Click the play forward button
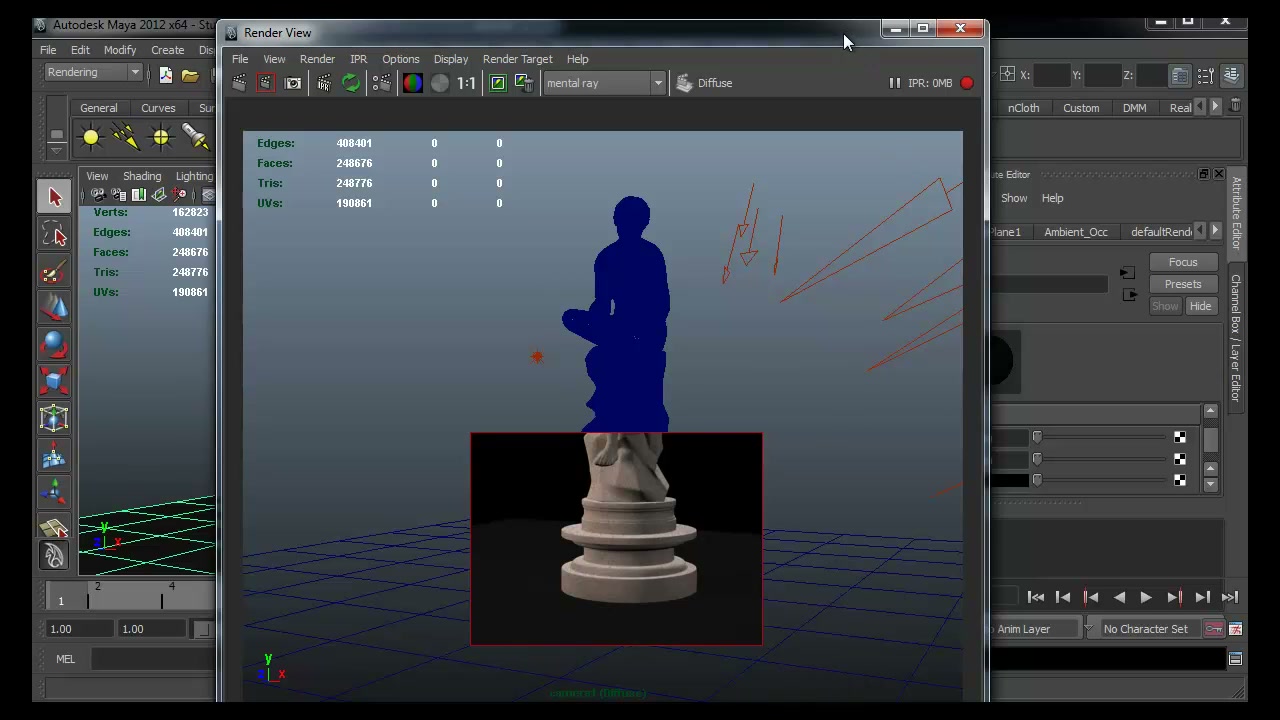Image resolution: width=1280 pixels, height=720 pixels. (x=1146, y=597)
